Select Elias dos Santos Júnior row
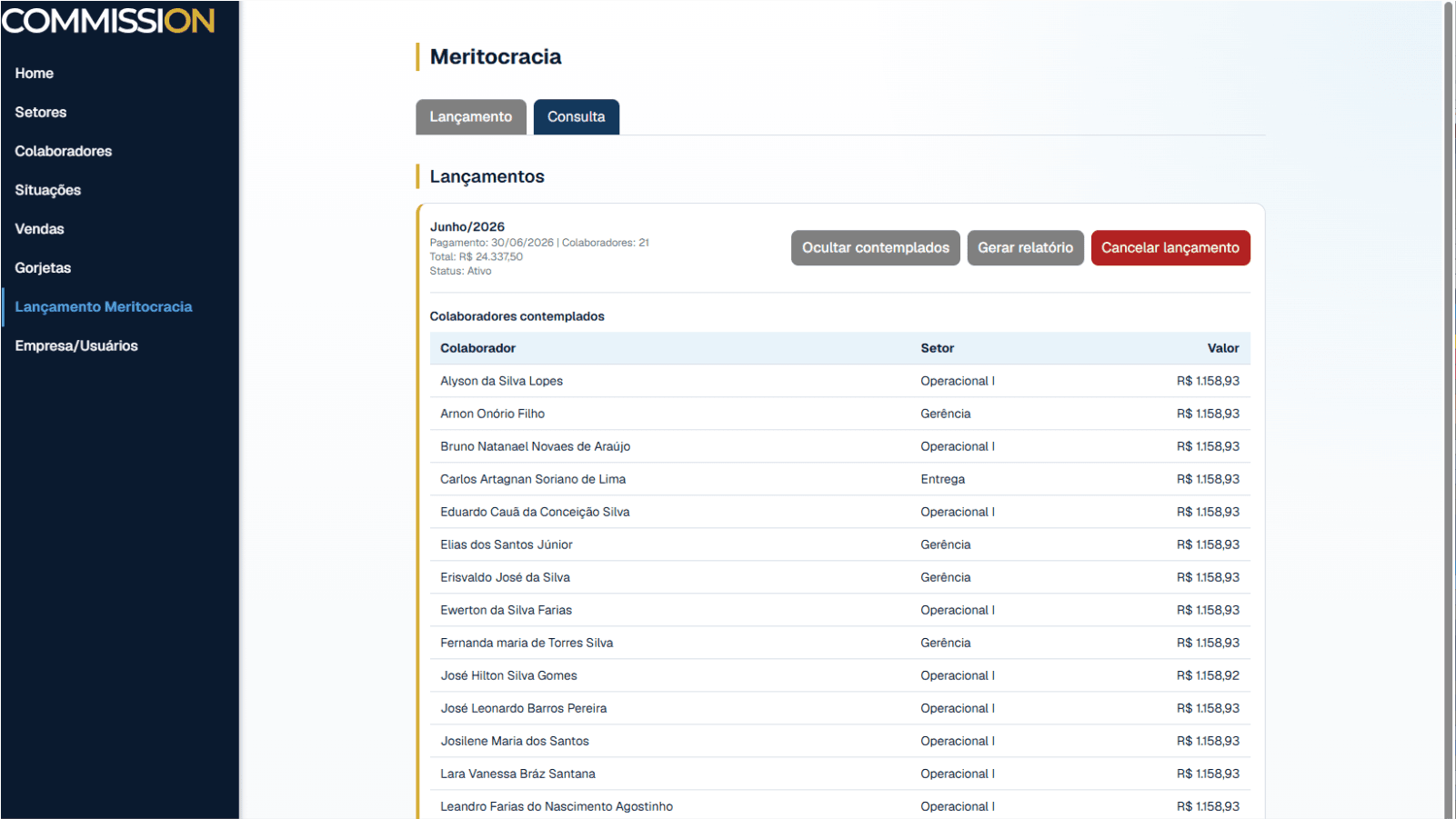 coord(840,544)
